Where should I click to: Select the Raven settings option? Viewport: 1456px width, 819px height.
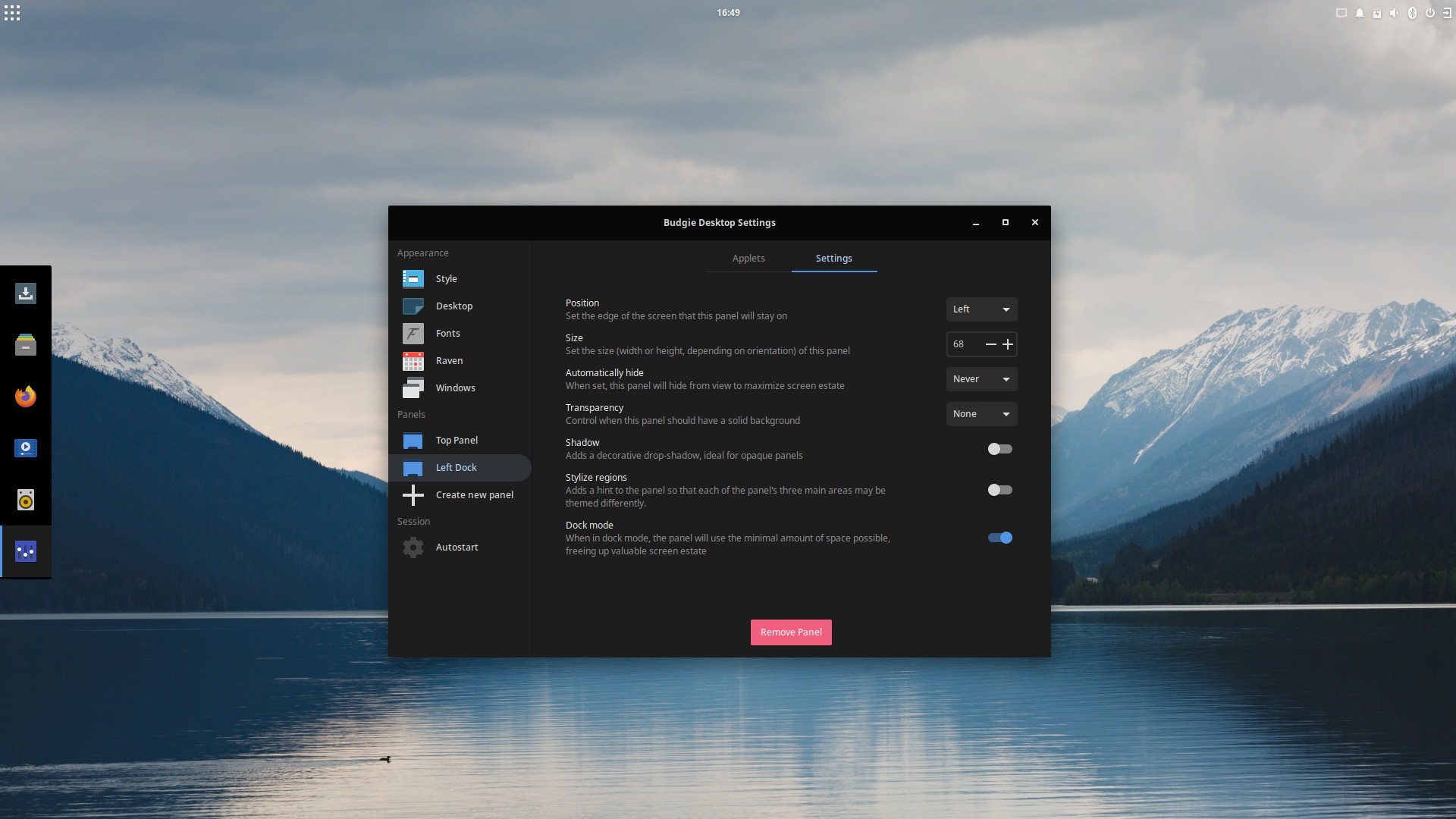(449, 360)
